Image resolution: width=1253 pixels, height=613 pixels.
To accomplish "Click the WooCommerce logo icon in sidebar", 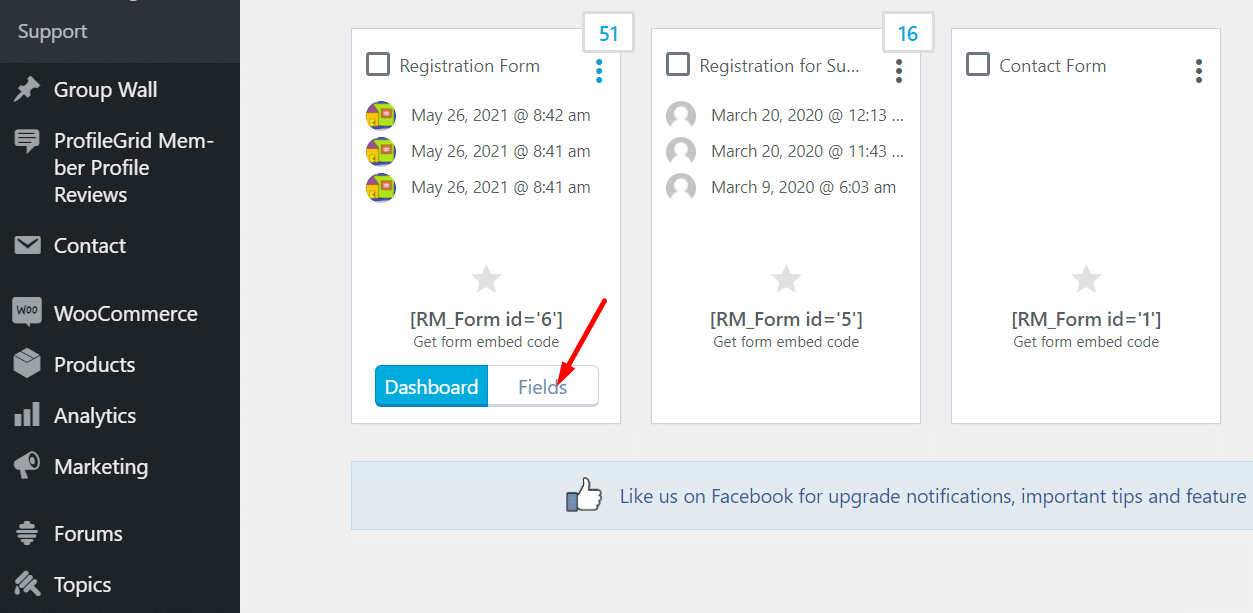I will pyautogui.click(x=27, y=313).
